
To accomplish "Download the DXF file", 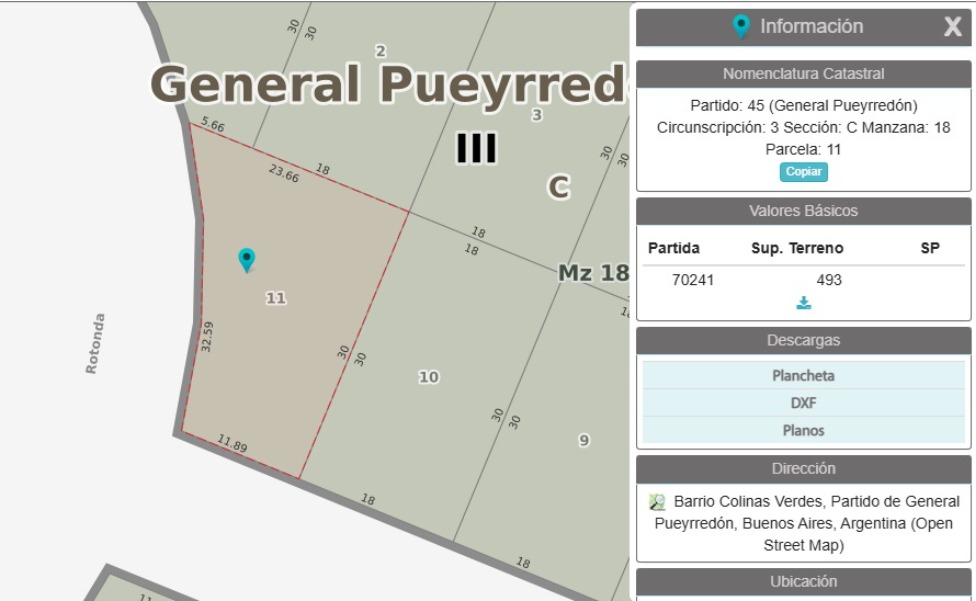I will coord(803,403).
